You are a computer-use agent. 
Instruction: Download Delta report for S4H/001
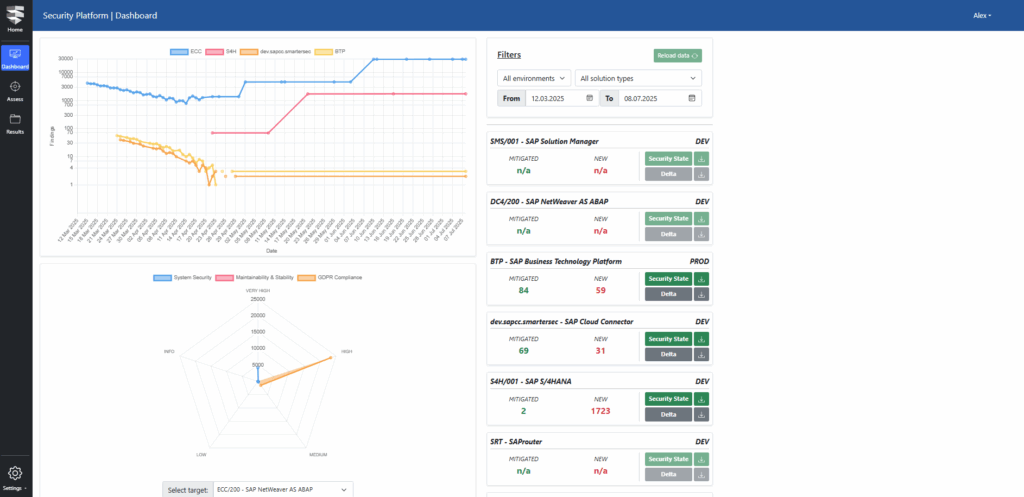[701, 414]
